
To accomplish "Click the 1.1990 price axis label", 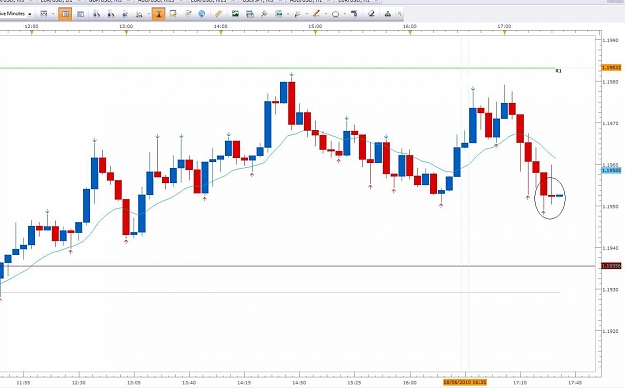I will [610, 40].
